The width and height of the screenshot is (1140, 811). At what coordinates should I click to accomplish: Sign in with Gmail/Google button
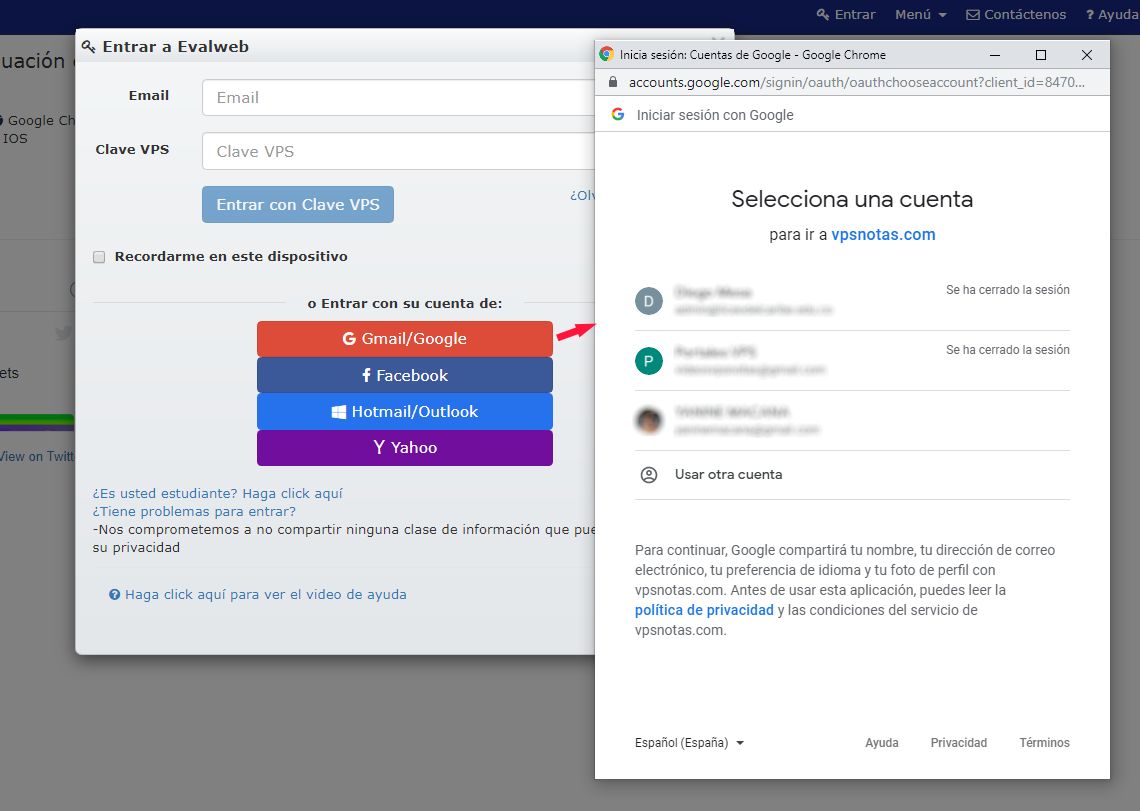(405, 339)
